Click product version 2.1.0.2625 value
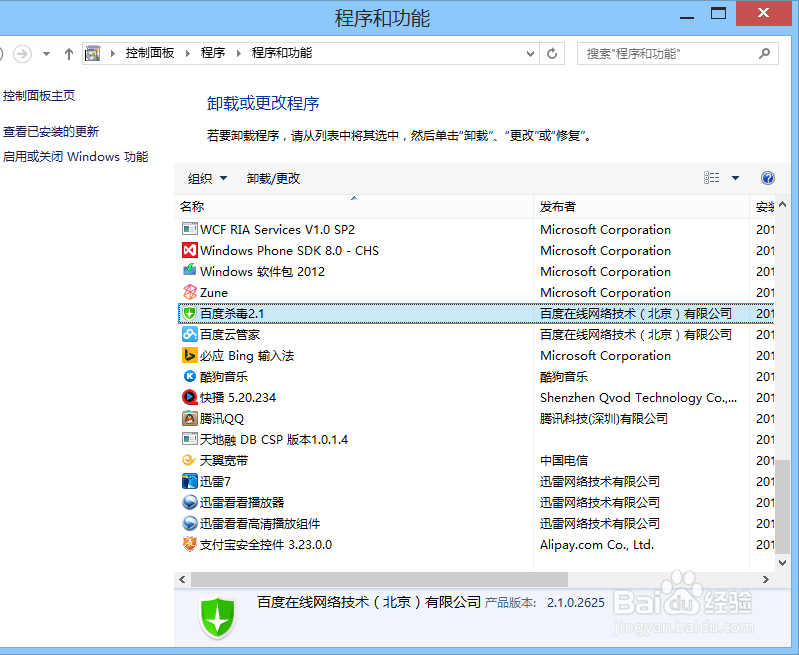This screenshot has height=655, width=799. click(x=576, y=602)
